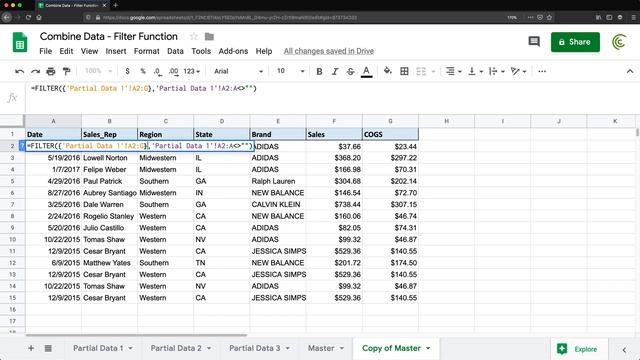Click the merge cells icon

pos(421,71)
